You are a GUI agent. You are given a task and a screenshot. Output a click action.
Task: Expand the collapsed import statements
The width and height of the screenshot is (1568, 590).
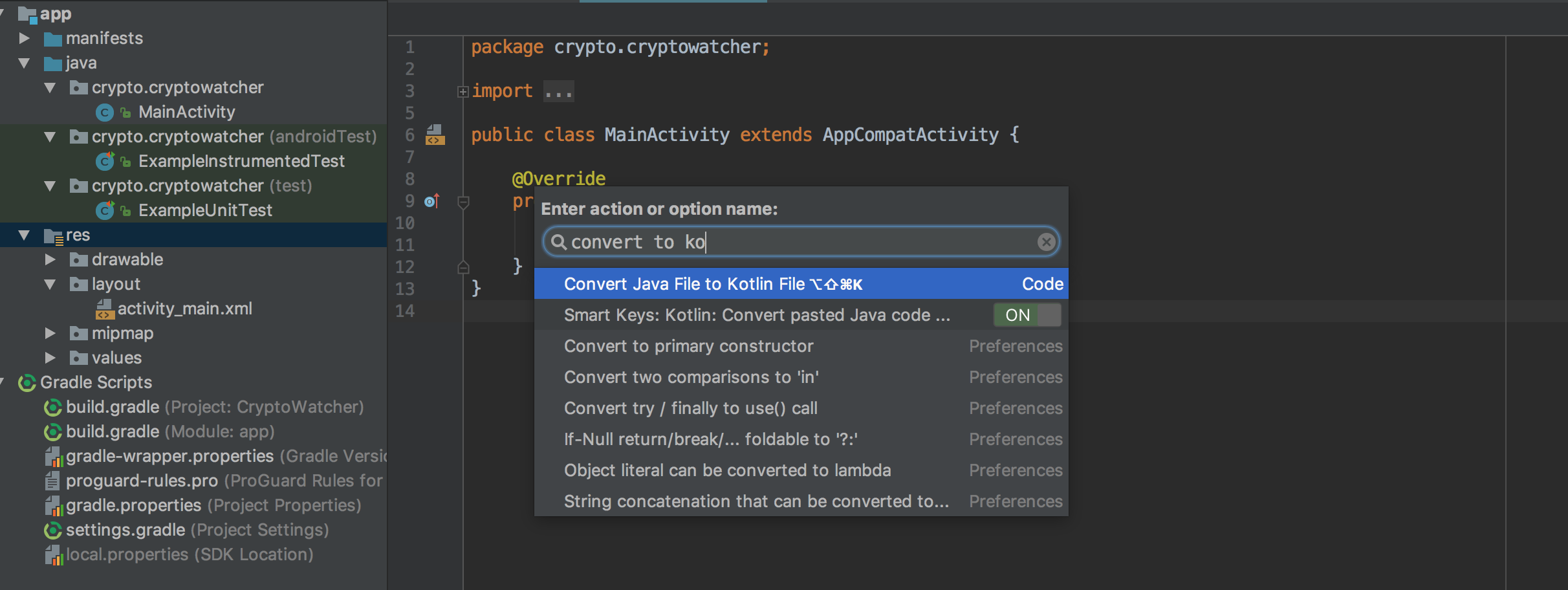pos(463,91)
